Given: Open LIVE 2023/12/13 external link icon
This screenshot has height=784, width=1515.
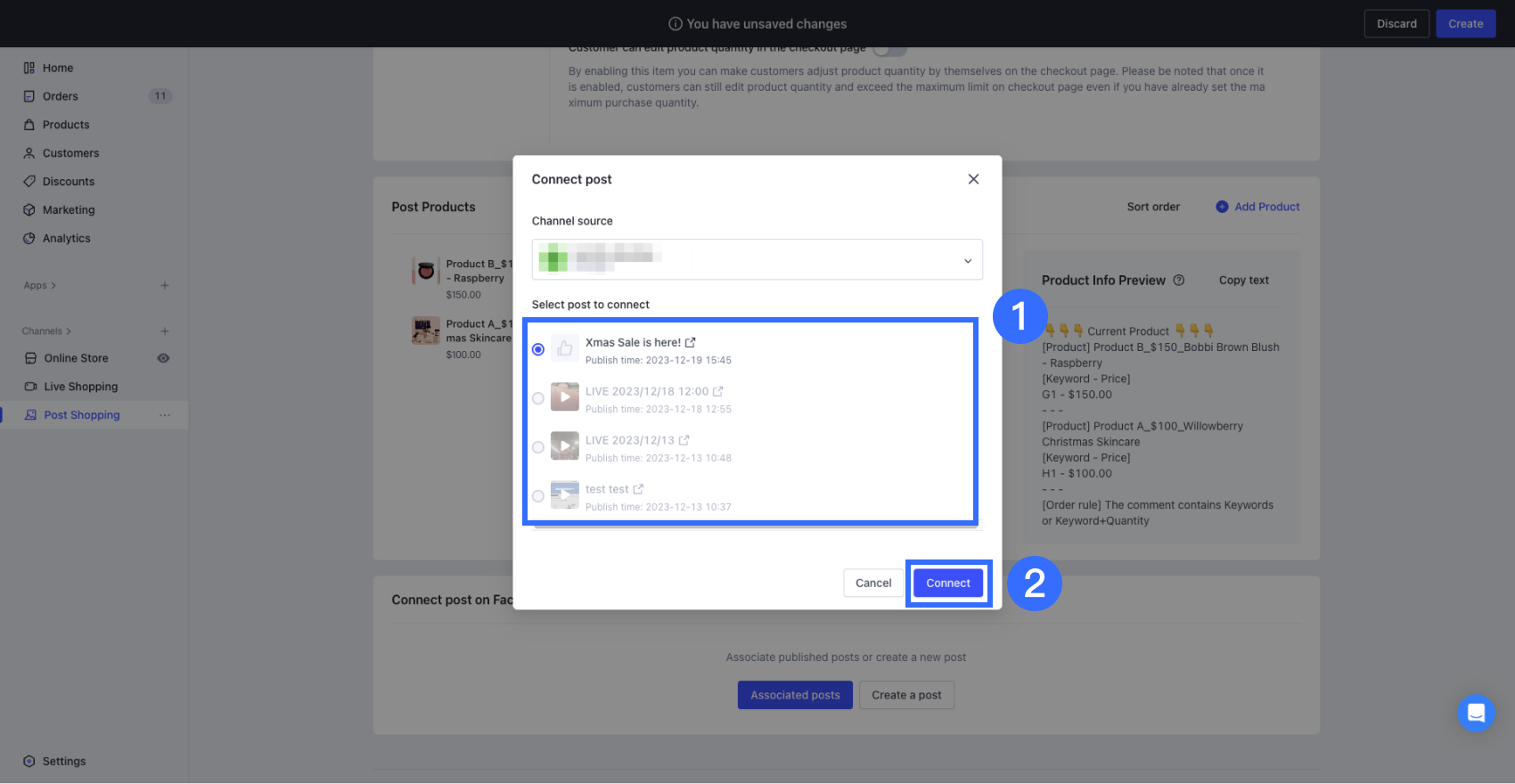Looking at the screenshot, I should 684,440.
